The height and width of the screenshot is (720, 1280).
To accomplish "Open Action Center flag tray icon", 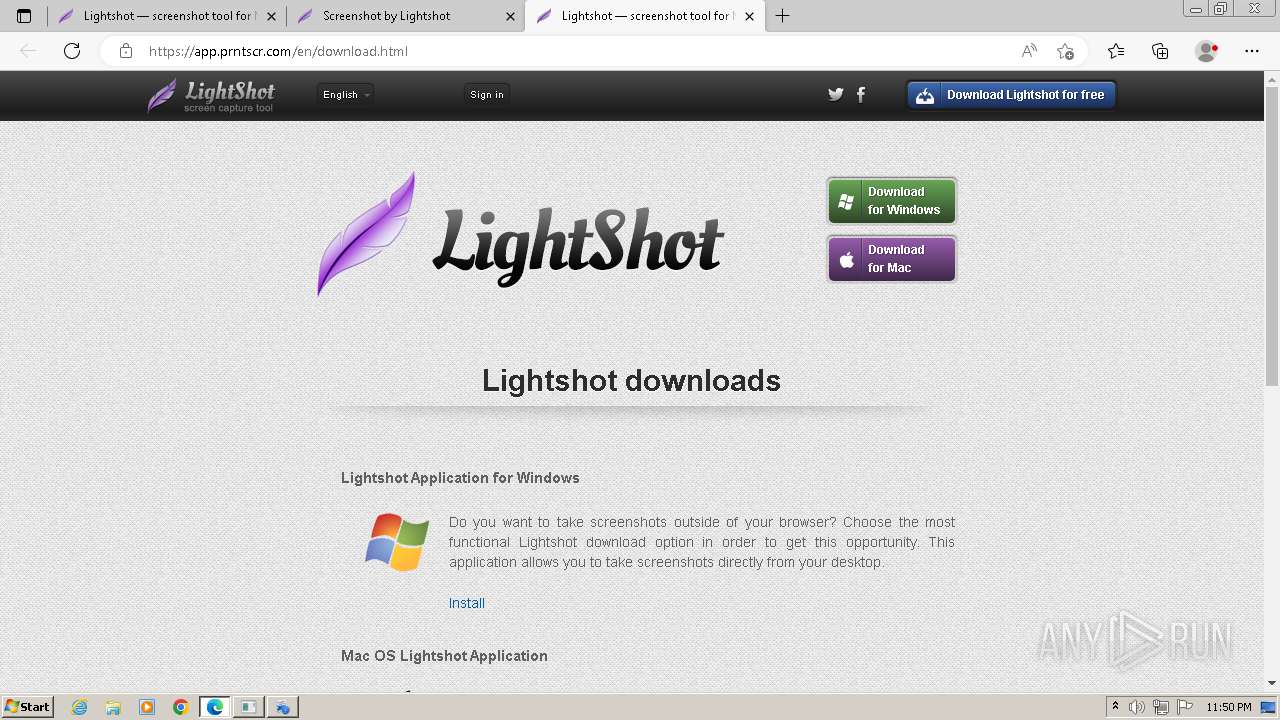I will tap(1185, 707).
